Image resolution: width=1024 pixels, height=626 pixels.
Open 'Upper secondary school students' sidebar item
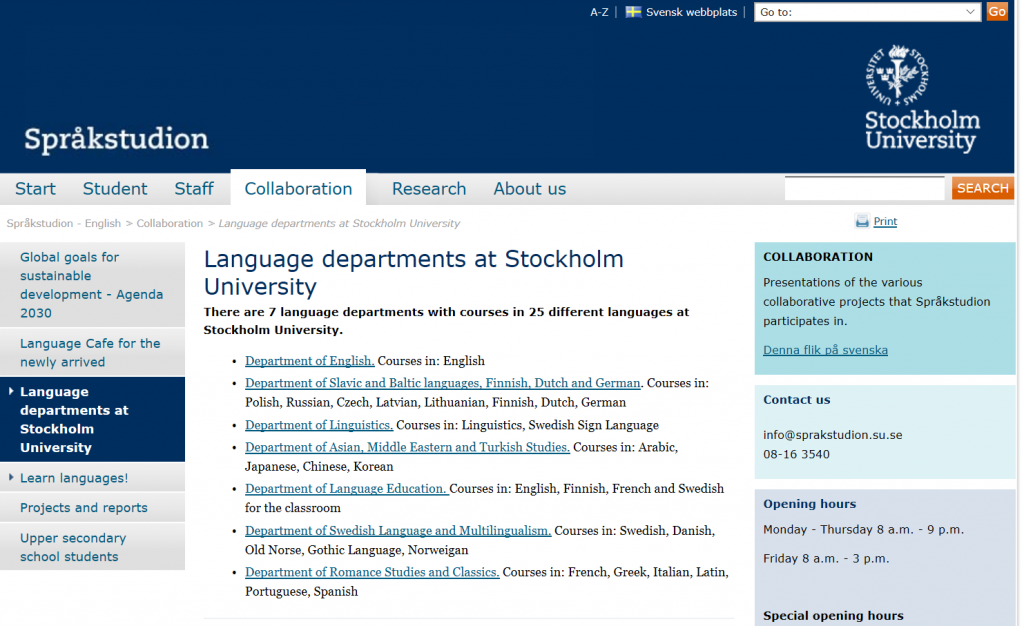pyautogui.click(x=92, y=547)
